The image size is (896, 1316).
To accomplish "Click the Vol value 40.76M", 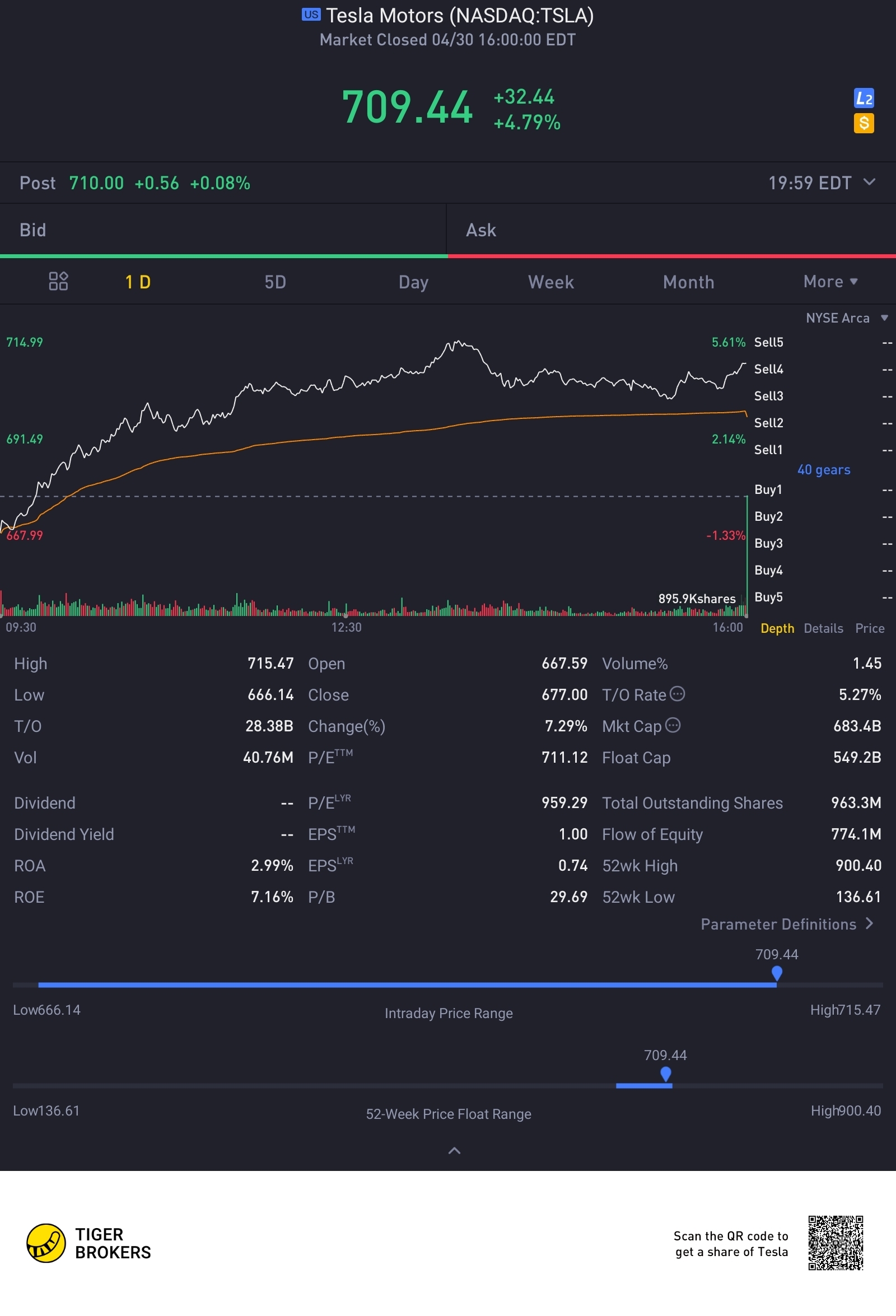I will pyautogui.click(x=268, y=757).
